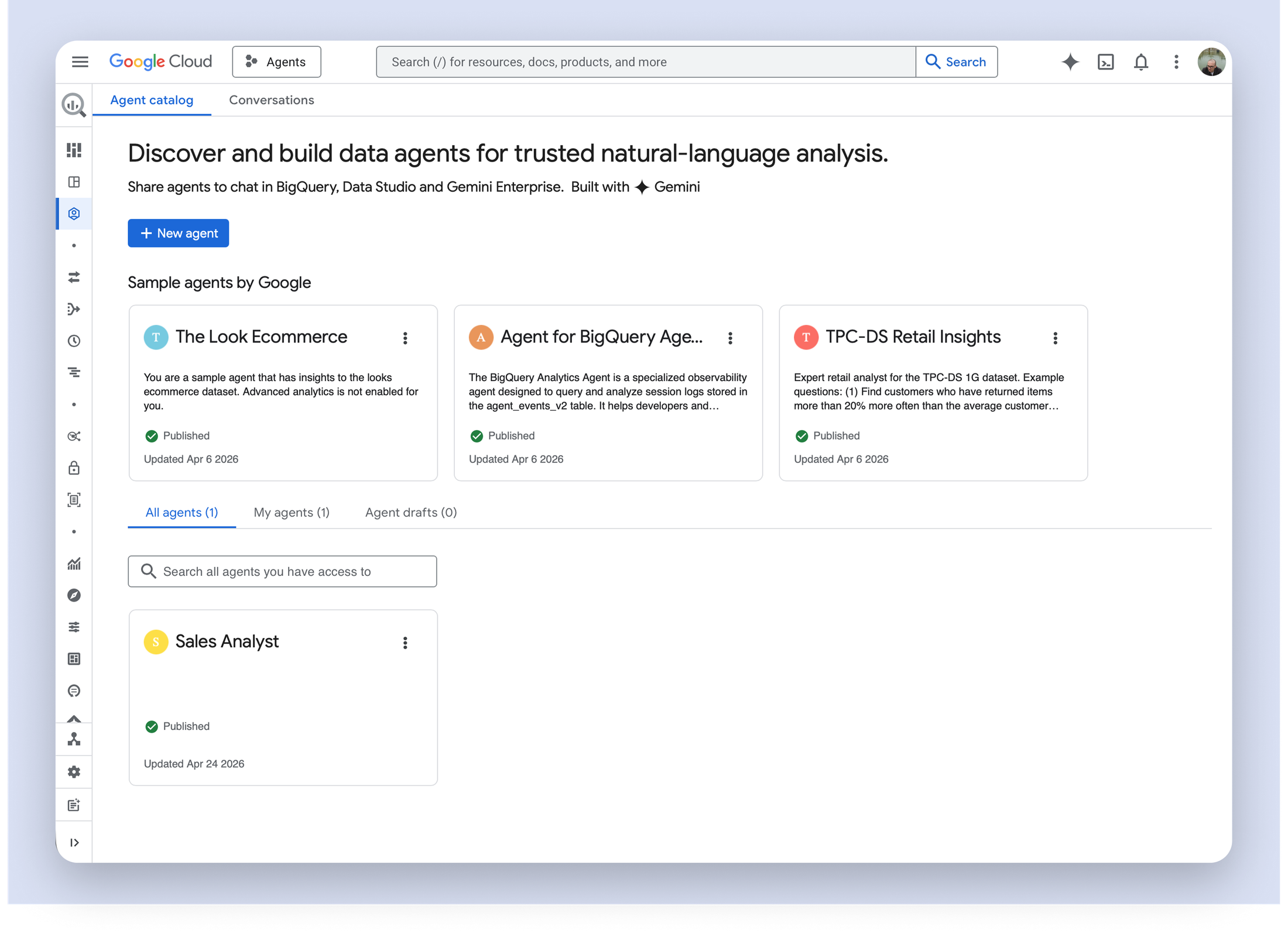Open the main hamburger navigation menu
Screen dimensions: 1288x937
coord(80,61)
